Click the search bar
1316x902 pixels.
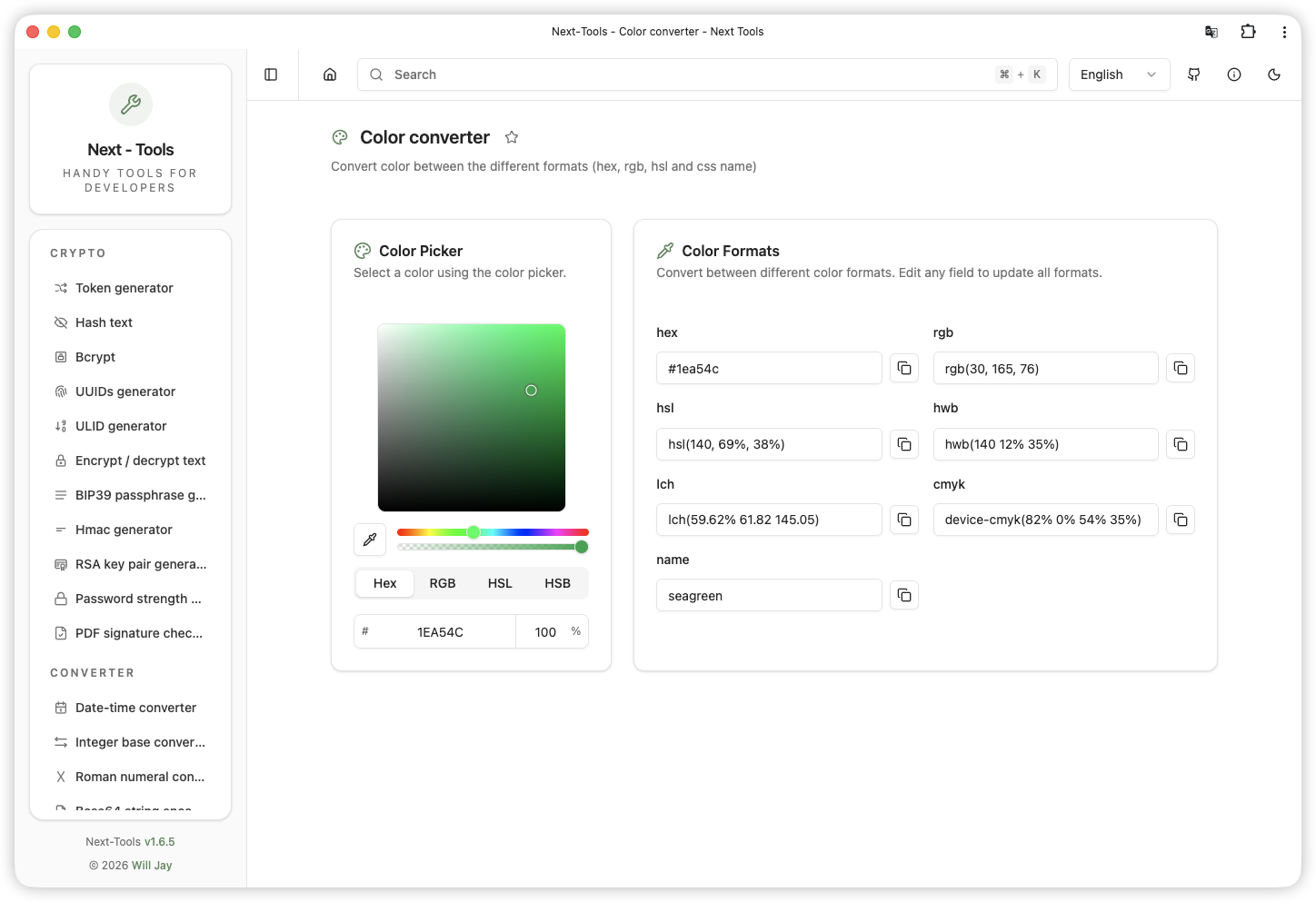coord(636,74)
